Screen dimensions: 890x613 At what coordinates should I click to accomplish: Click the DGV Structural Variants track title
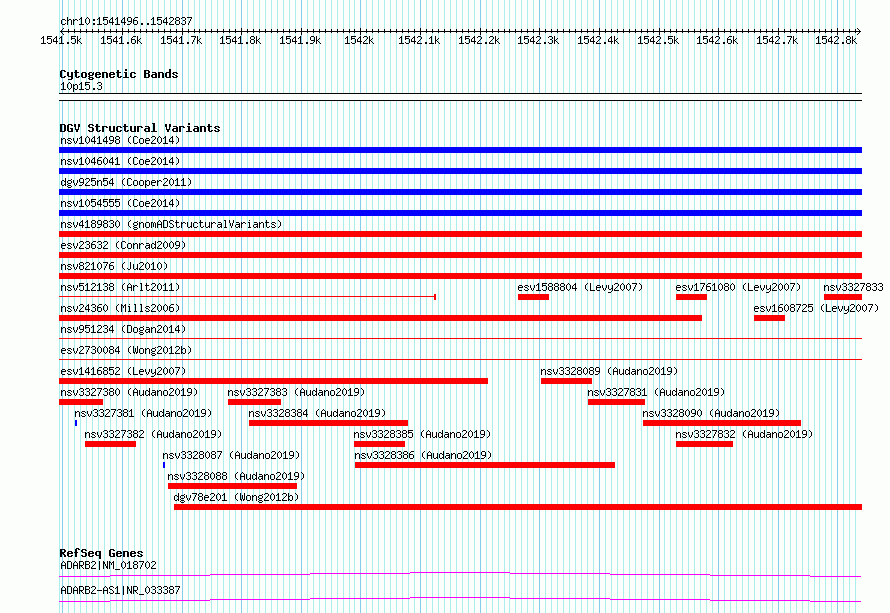(x=140, y=128)
